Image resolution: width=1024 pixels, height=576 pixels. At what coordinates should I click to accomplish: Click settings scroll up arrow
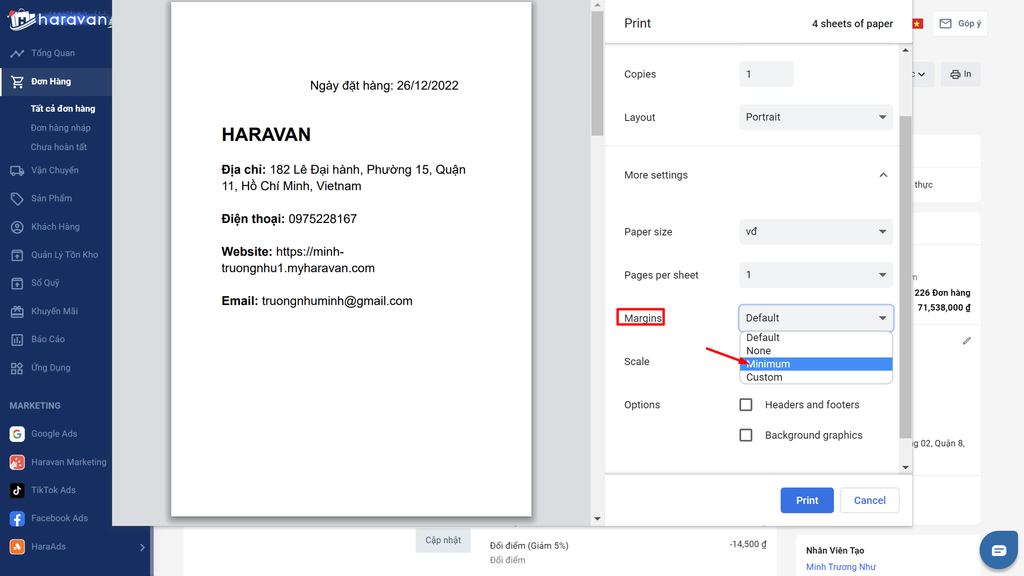pos(905,50)
